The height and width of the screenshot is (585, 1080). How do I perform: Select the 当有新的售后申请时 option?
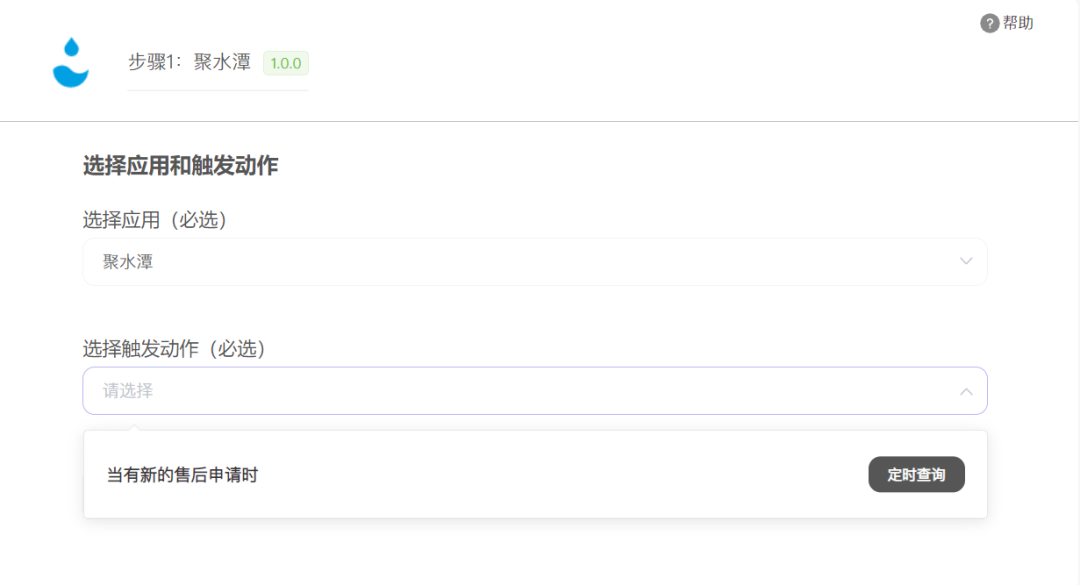[182, 475]
